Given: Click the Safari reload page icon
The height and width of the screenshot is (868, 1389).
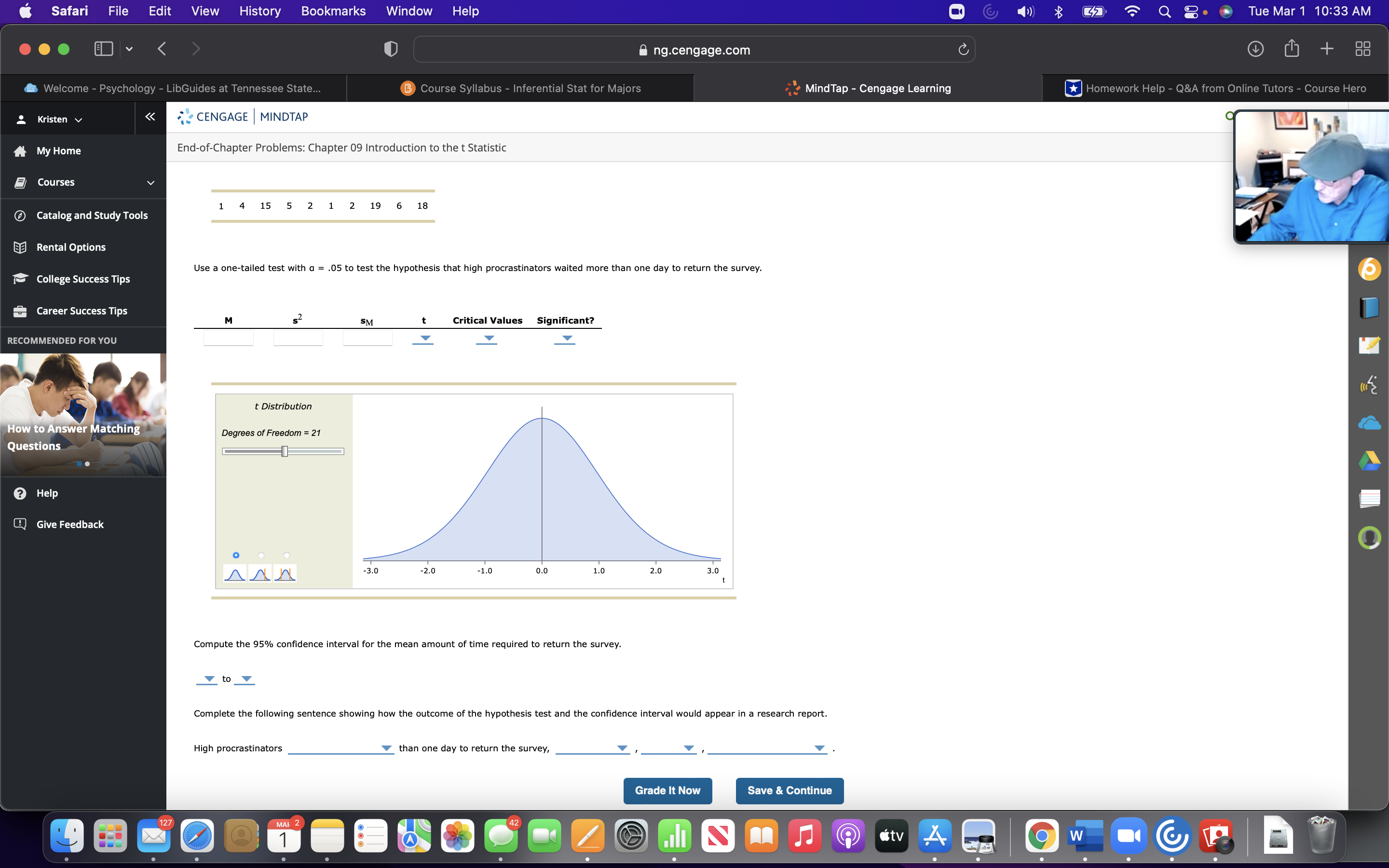Looking at the screenshot, I should 963,50.
